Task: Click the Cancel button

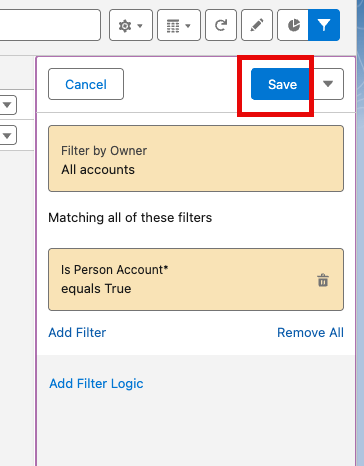Action: coord(86,84)
